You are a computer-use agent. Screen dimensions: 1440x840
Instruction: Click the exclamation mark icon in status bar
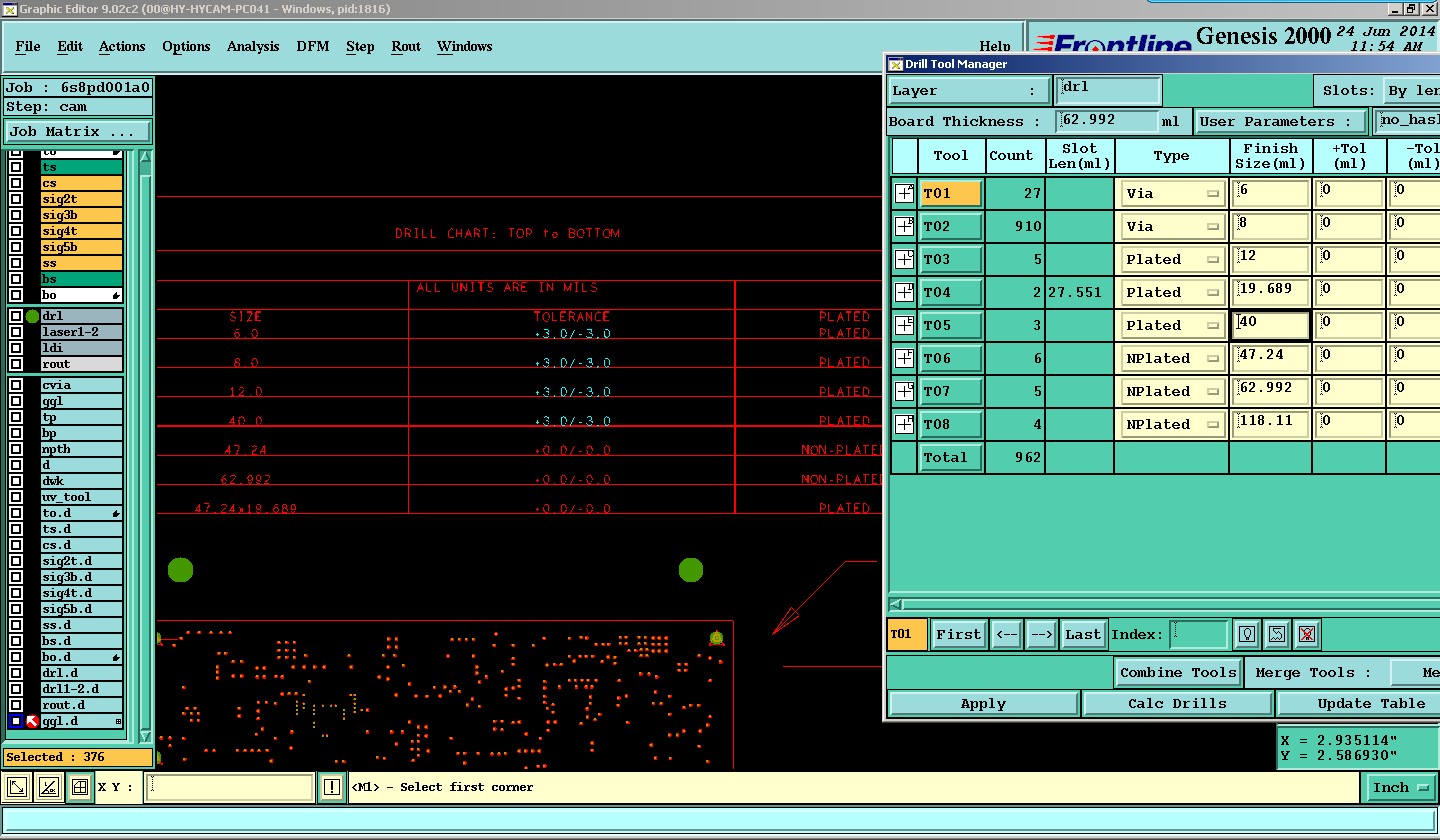pos(332,788)
